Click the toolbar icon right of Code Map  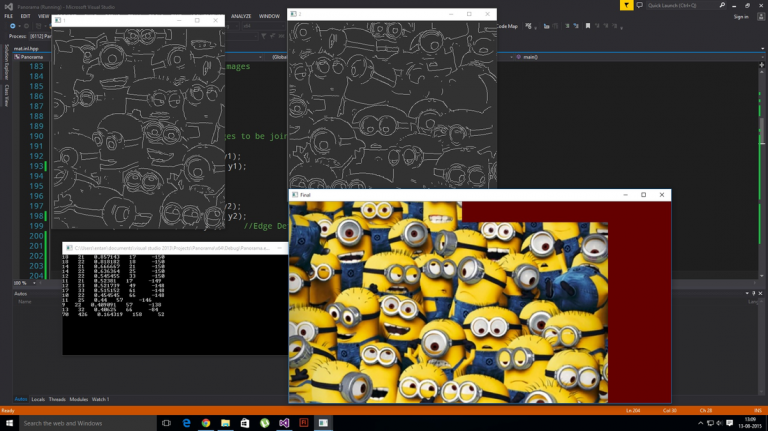[x=528, y=26]
